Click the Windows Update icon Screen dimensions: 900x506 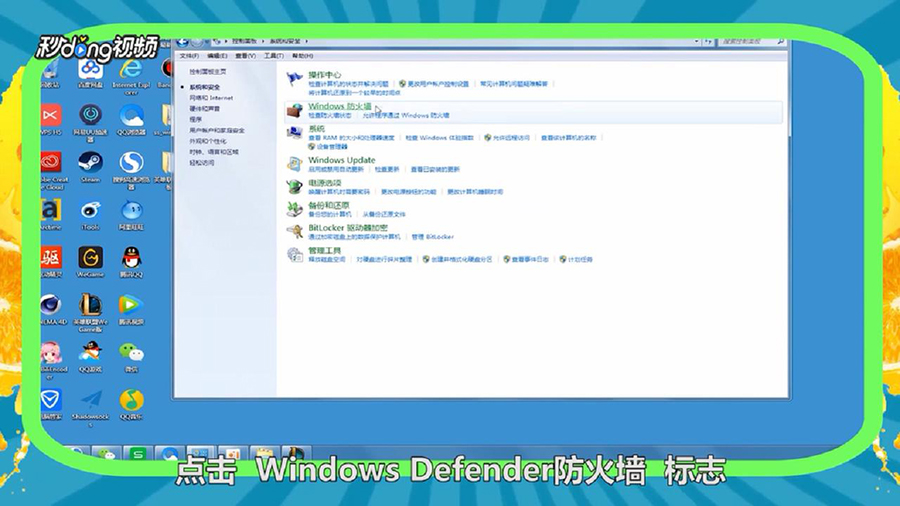(x=294, y=164)
